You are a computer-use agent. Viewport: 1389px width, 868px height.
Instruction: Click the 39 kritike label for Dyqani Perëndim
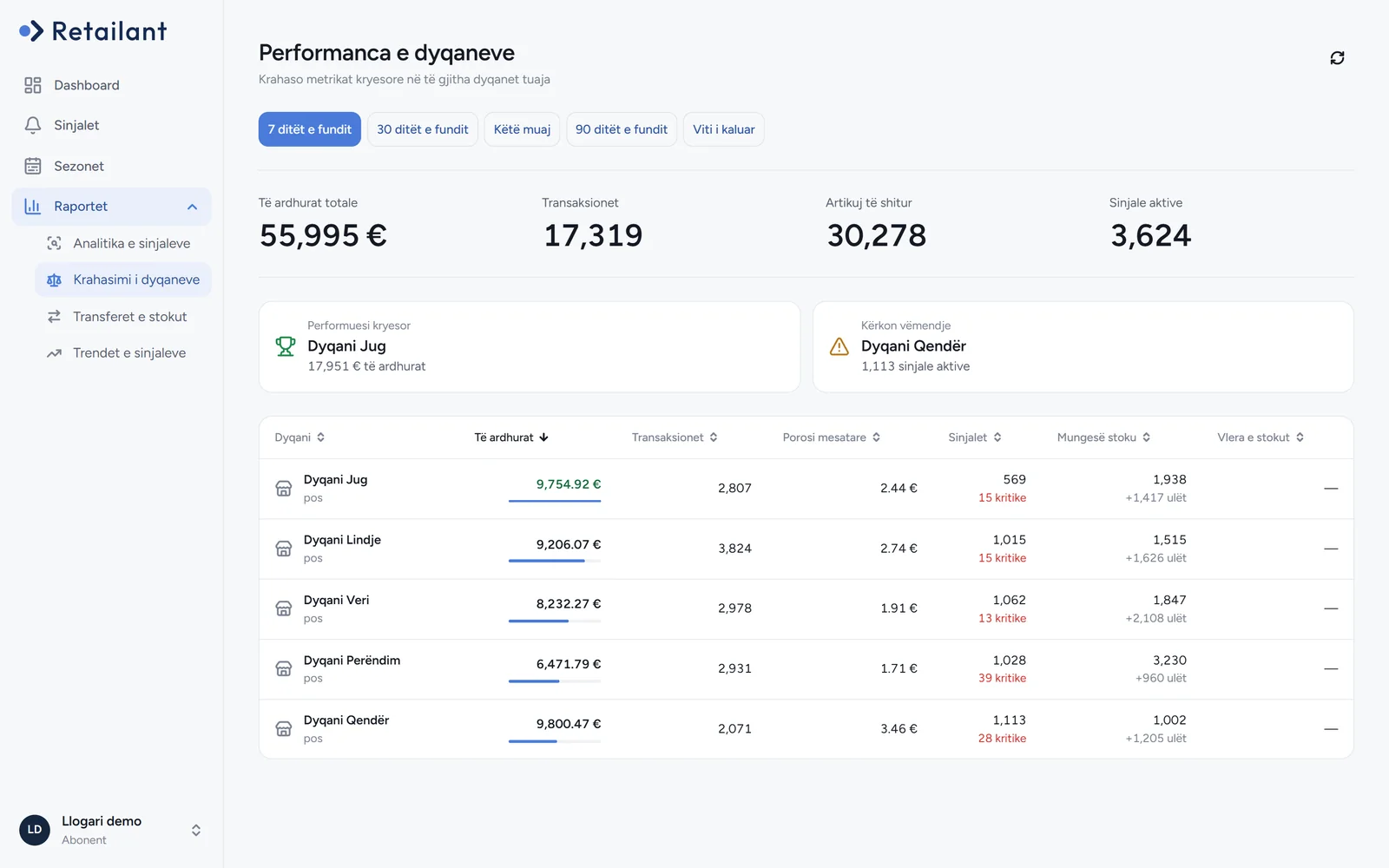pos(1002,679)
